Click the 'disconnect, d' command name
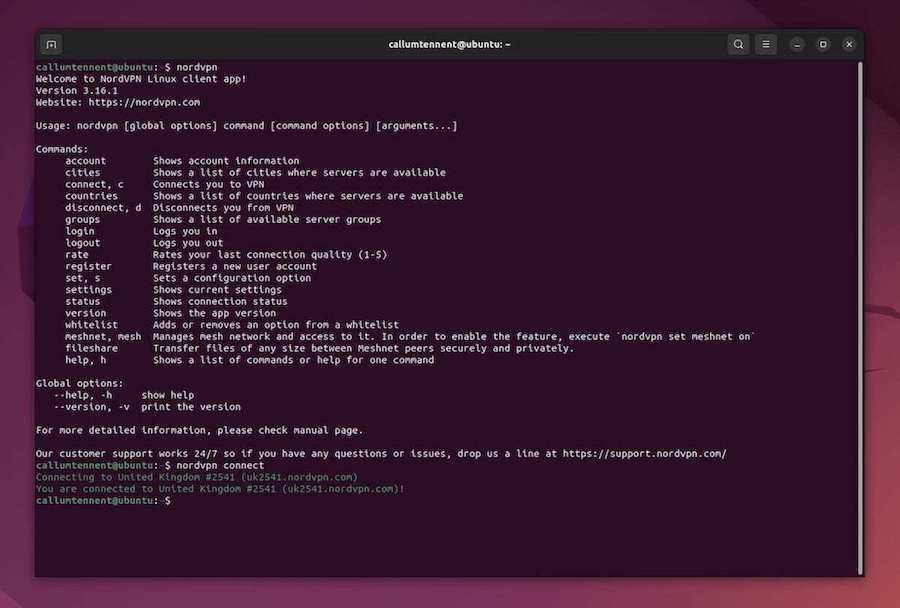The image size is (900, 608). pos(103,208)
